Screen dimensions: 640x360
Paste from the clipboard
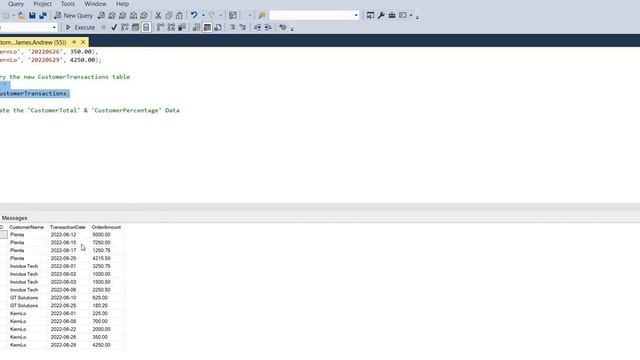(179, 16)
